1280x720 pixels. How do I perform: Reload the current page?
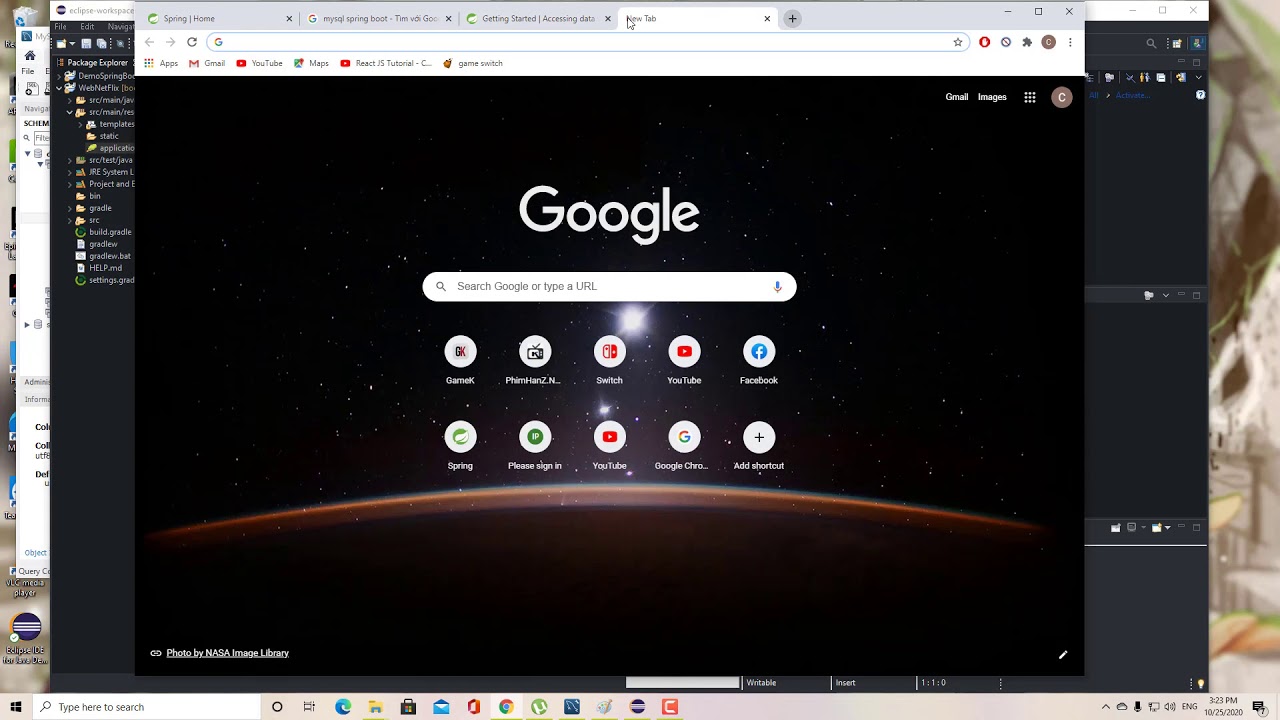coord(192,42)
